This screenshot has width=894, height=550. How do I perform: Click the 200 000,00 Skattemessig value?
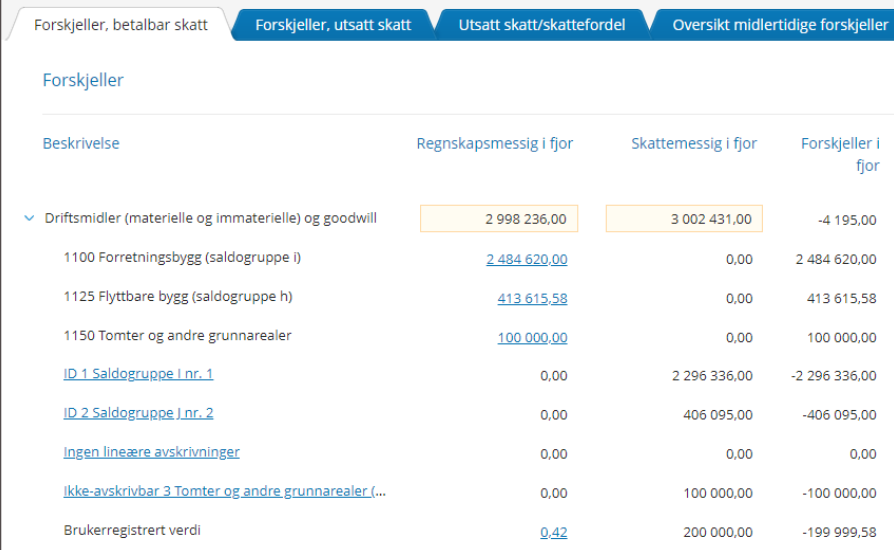coord(718,532)
